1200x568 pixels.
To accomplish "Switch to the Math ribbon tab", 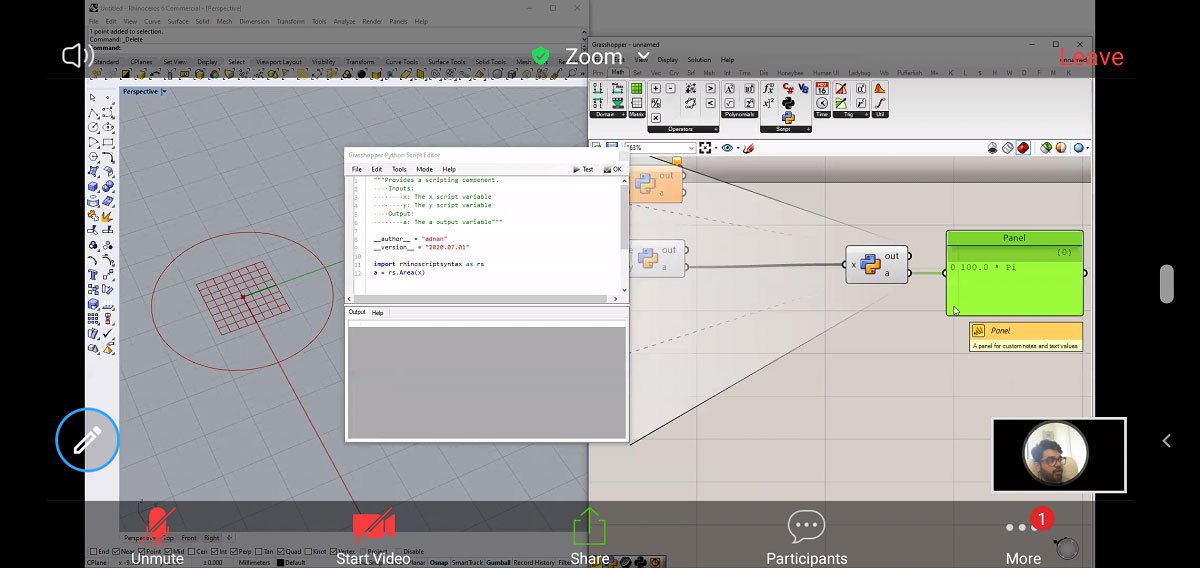I will (x=617, y=73).
